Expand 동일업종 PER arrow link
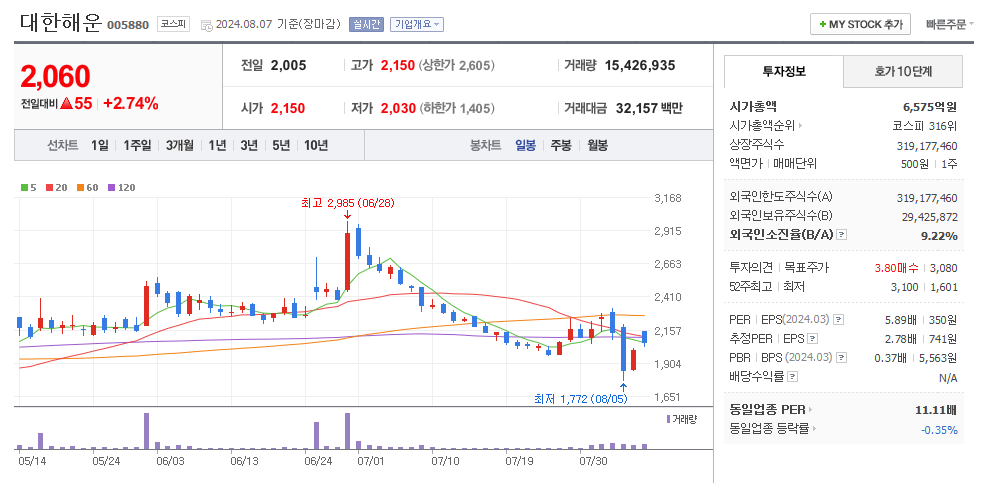985x483 pixels. point(771,410)
